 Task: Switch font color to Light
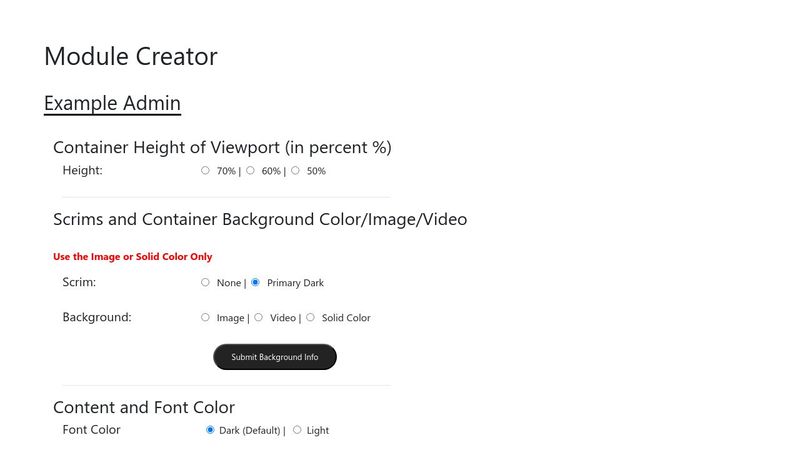point(297,430)
